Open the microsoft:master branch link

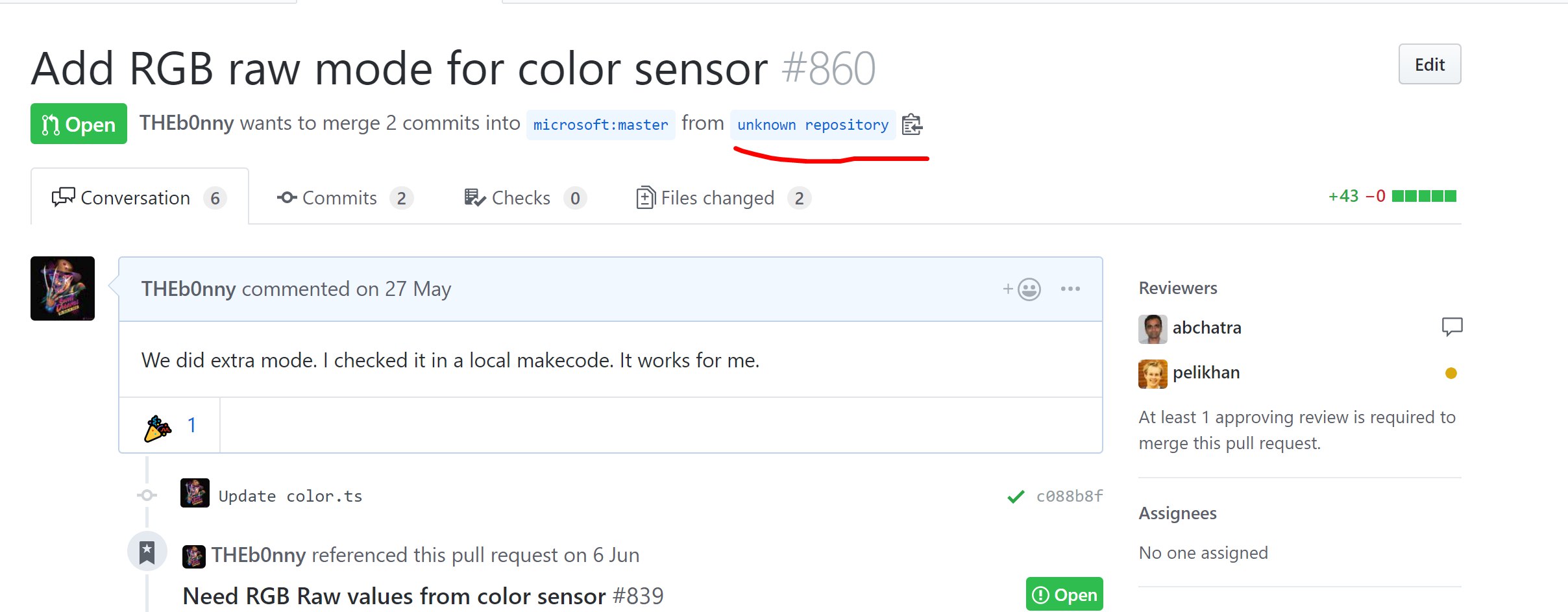tap(600, 125)
